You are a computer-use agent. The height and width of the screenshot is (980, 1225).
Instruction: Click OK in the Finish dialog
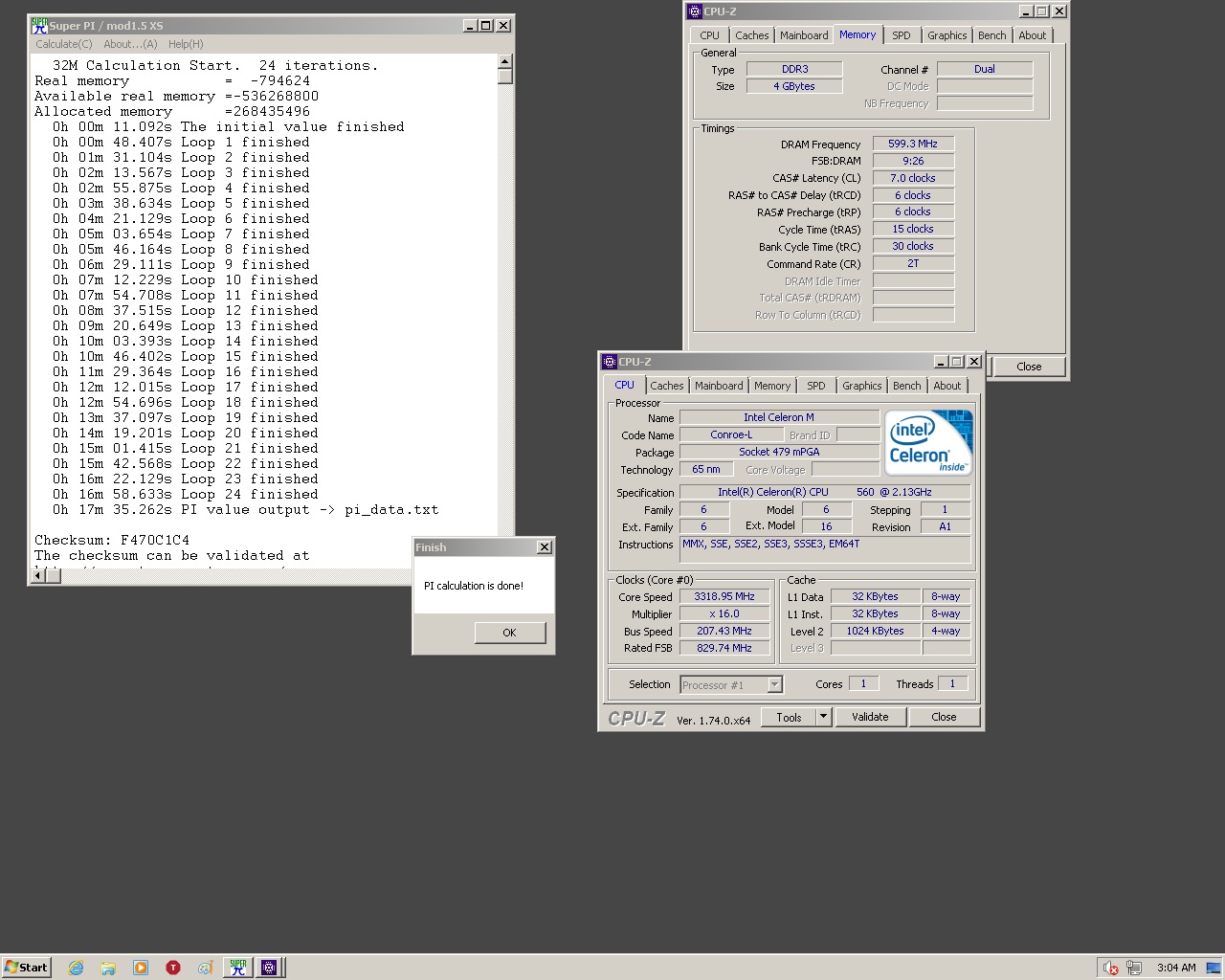(509, 633)
